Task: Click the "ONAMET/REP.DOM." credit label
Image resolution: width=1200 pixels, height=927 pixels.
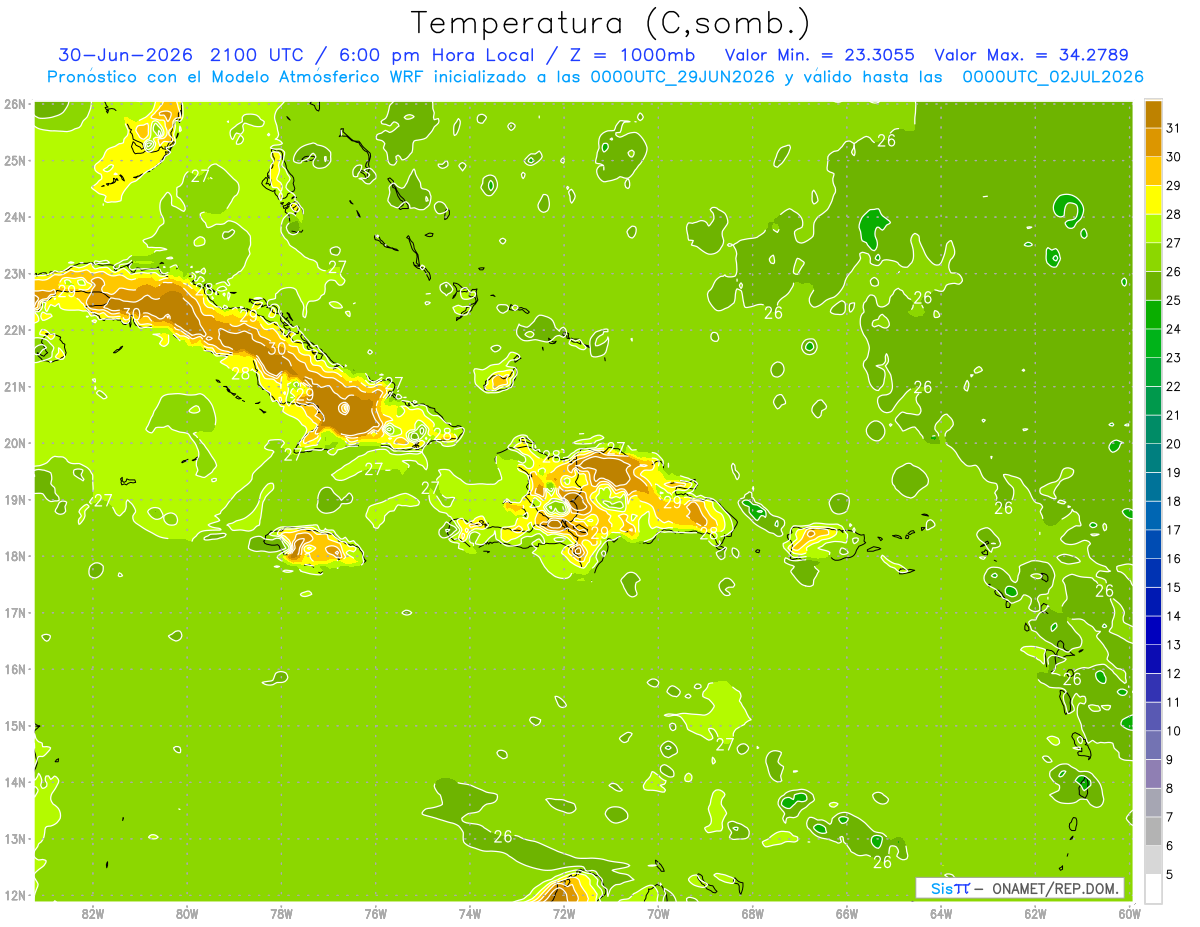Action: [x=1054, y=888]
